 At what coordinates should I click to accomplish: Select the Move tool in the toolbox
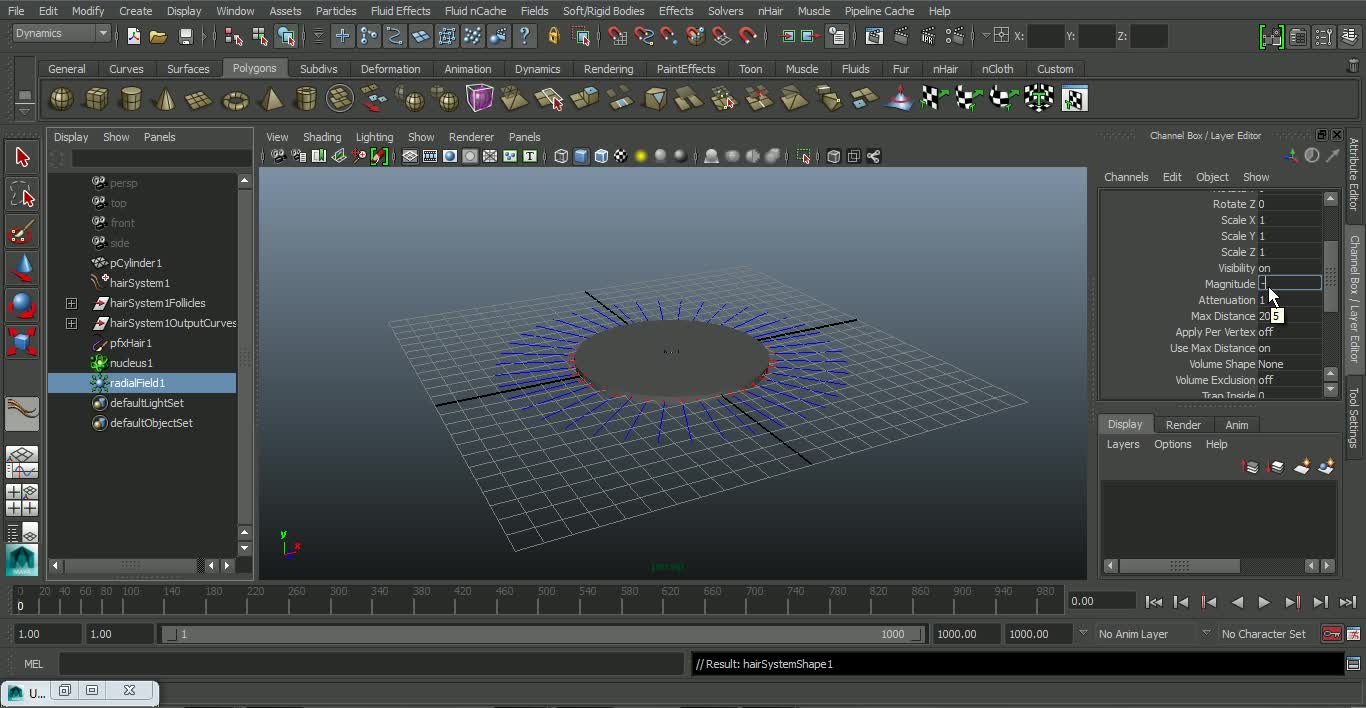[22, 268]
